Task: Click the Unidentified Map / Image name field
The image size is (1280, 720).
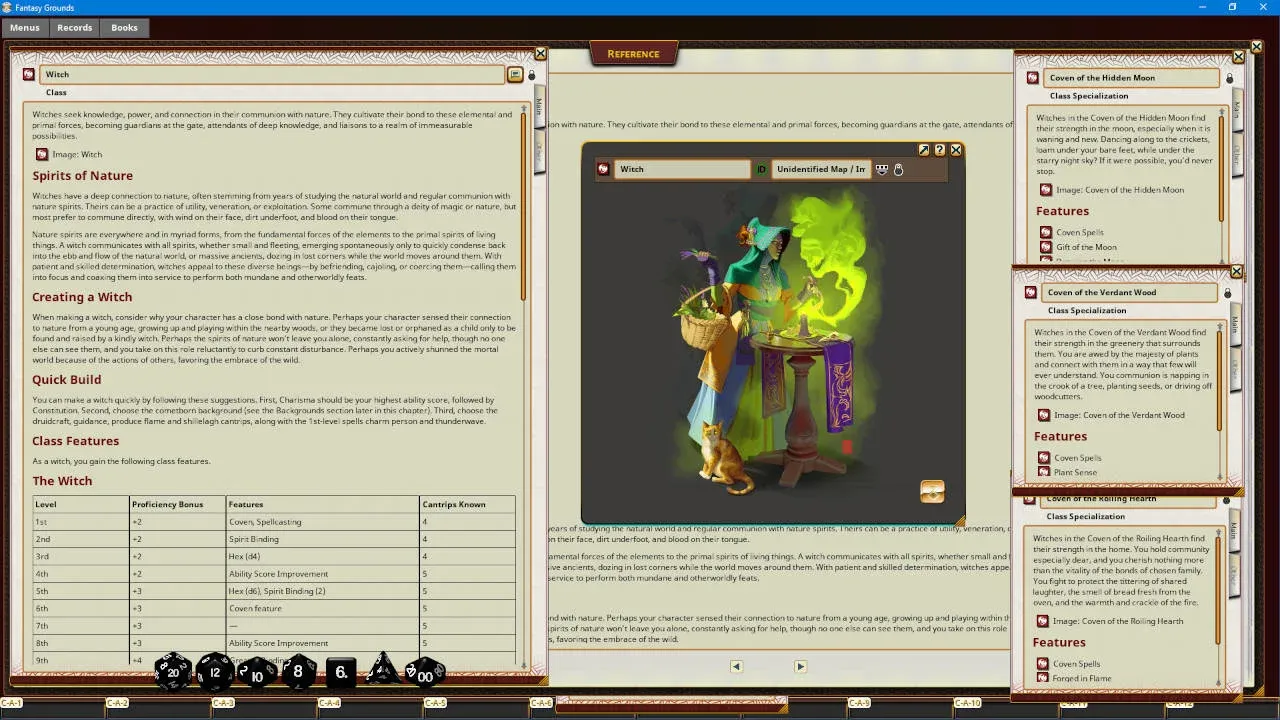Action: coord(821,169)
